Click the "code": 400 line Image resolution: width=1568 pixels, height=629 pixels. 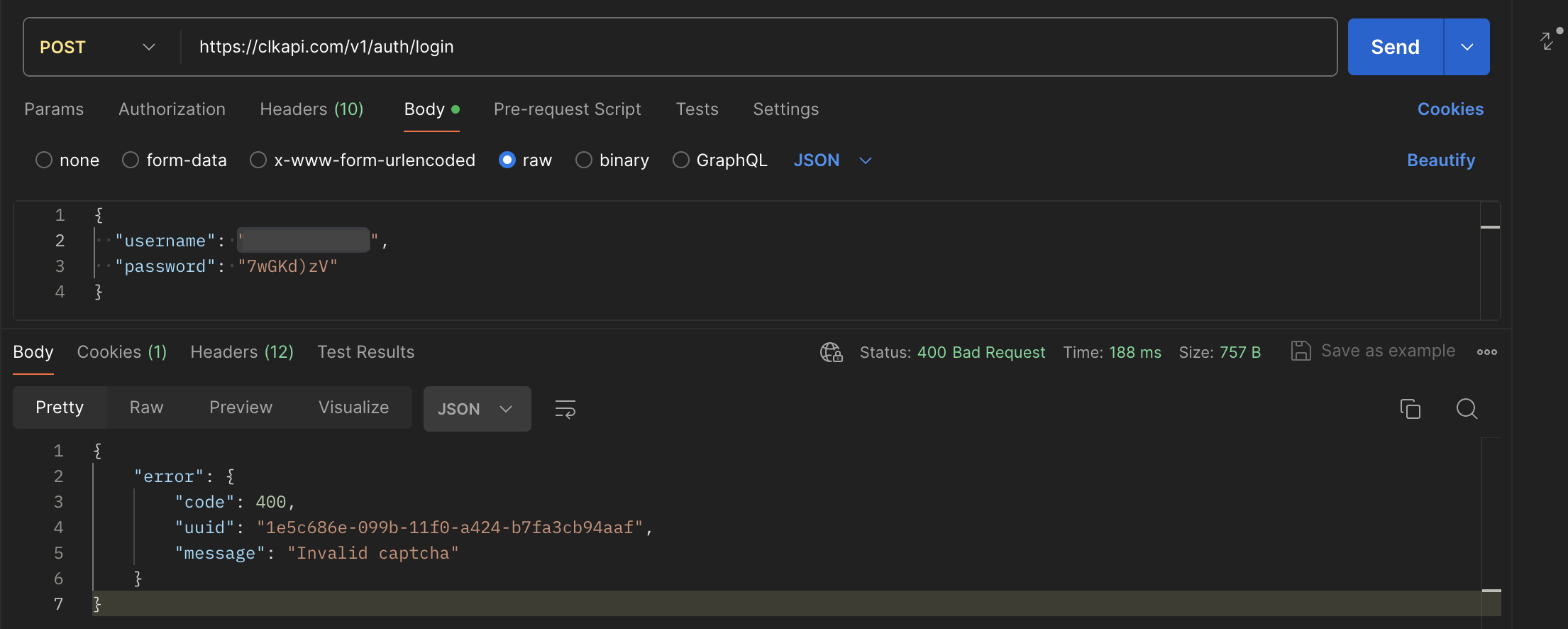(x=235, y=502)
